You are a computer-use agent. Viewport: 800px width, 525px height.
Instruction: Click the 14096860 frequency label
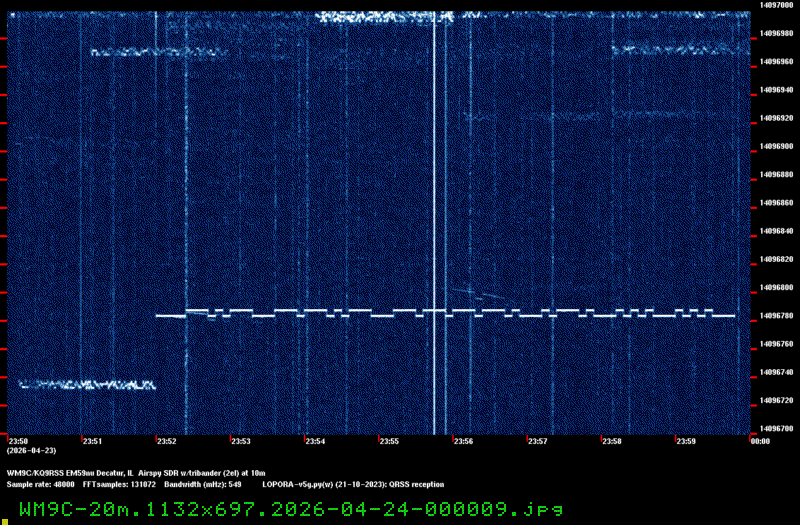[776, 203]
